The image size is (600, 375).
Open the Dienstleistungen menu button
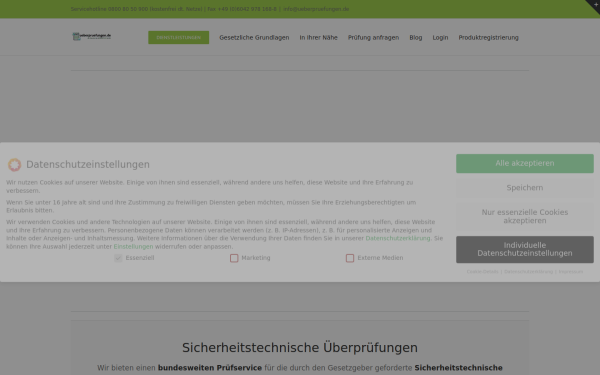pyautogui.click(x=179, y=38)
